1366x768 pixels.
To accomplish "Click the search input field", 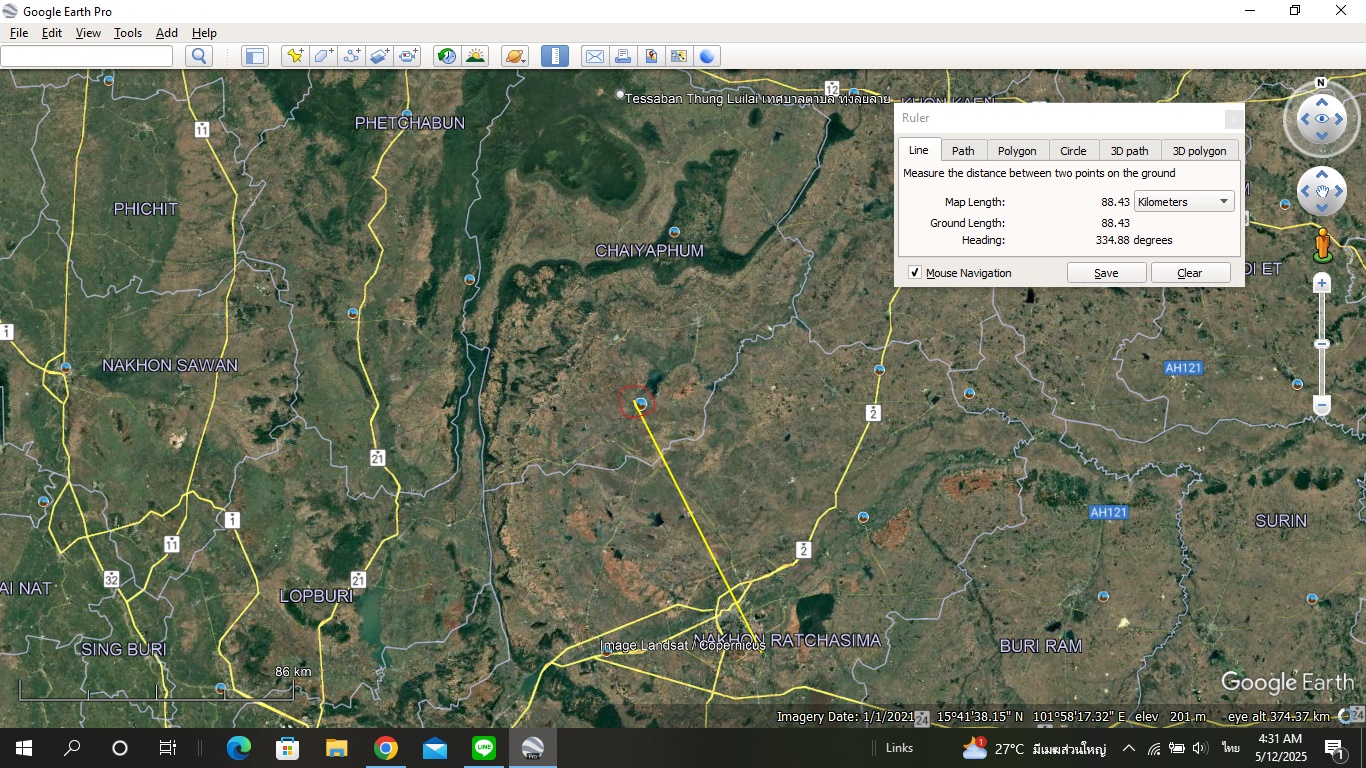I will click(x=88, y=56).
